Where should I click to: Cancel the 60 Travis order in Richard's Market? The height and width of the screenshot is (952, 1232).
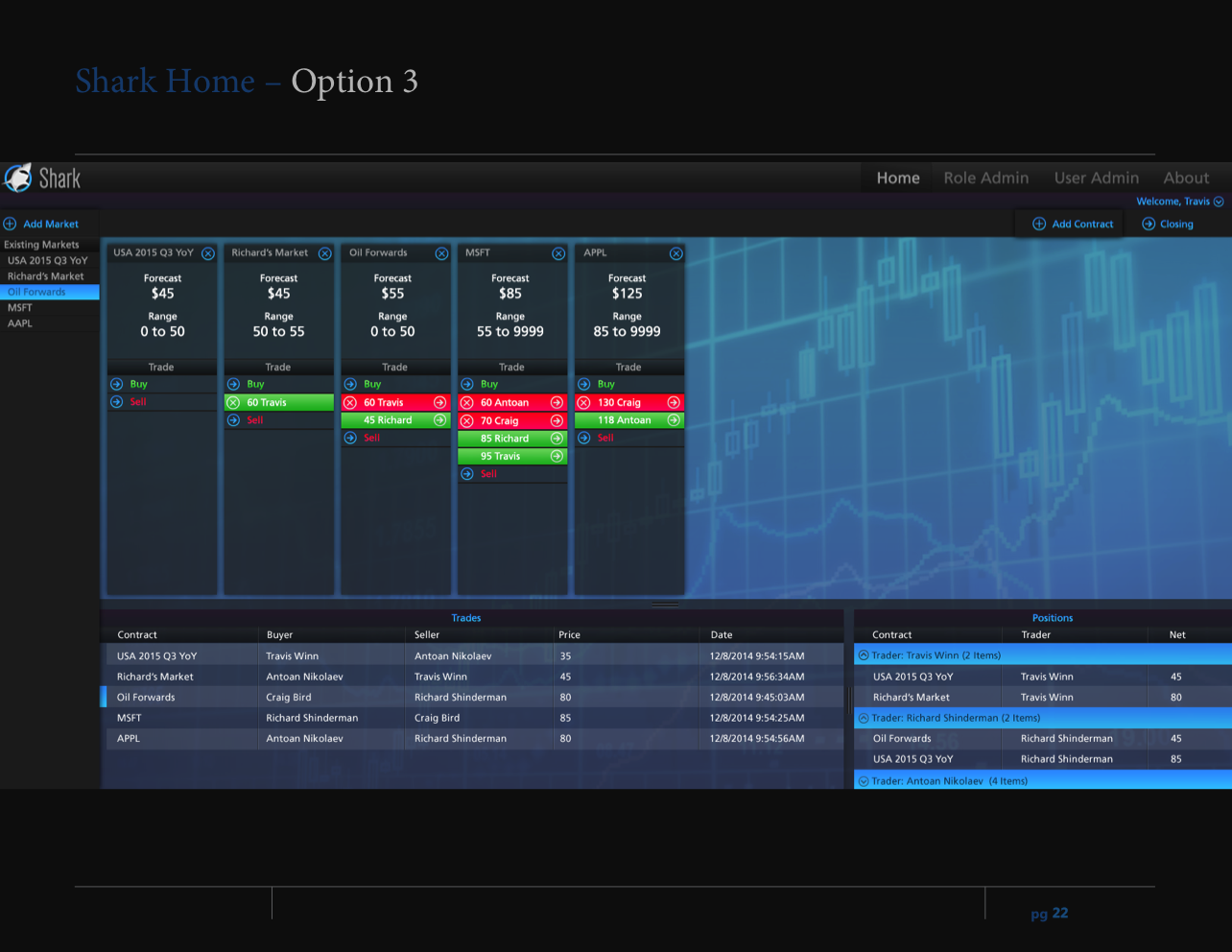(233, 403)
